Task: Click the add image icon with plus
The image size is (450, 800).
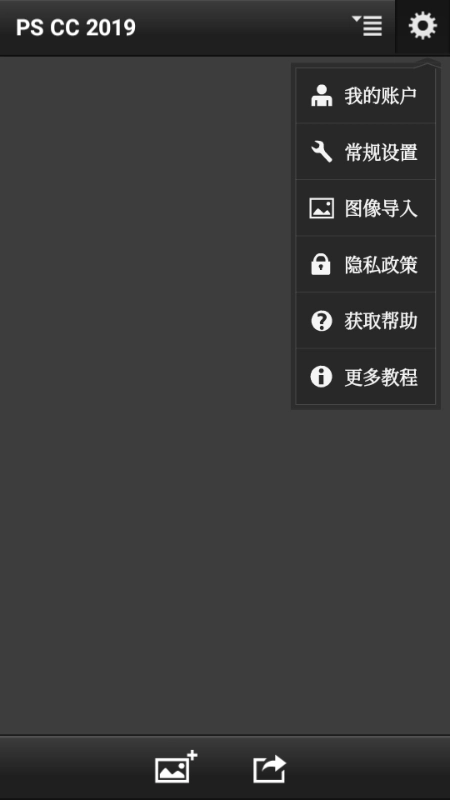Action: 176,767
